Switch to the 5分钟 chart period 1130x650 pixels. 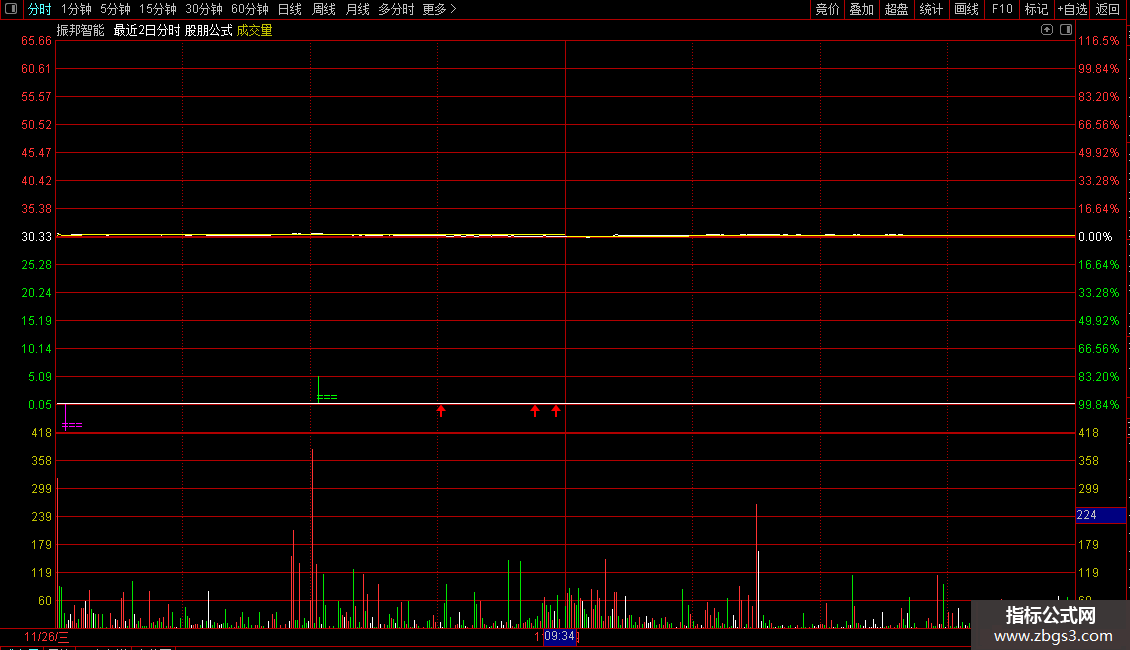(x=115, y=9)
